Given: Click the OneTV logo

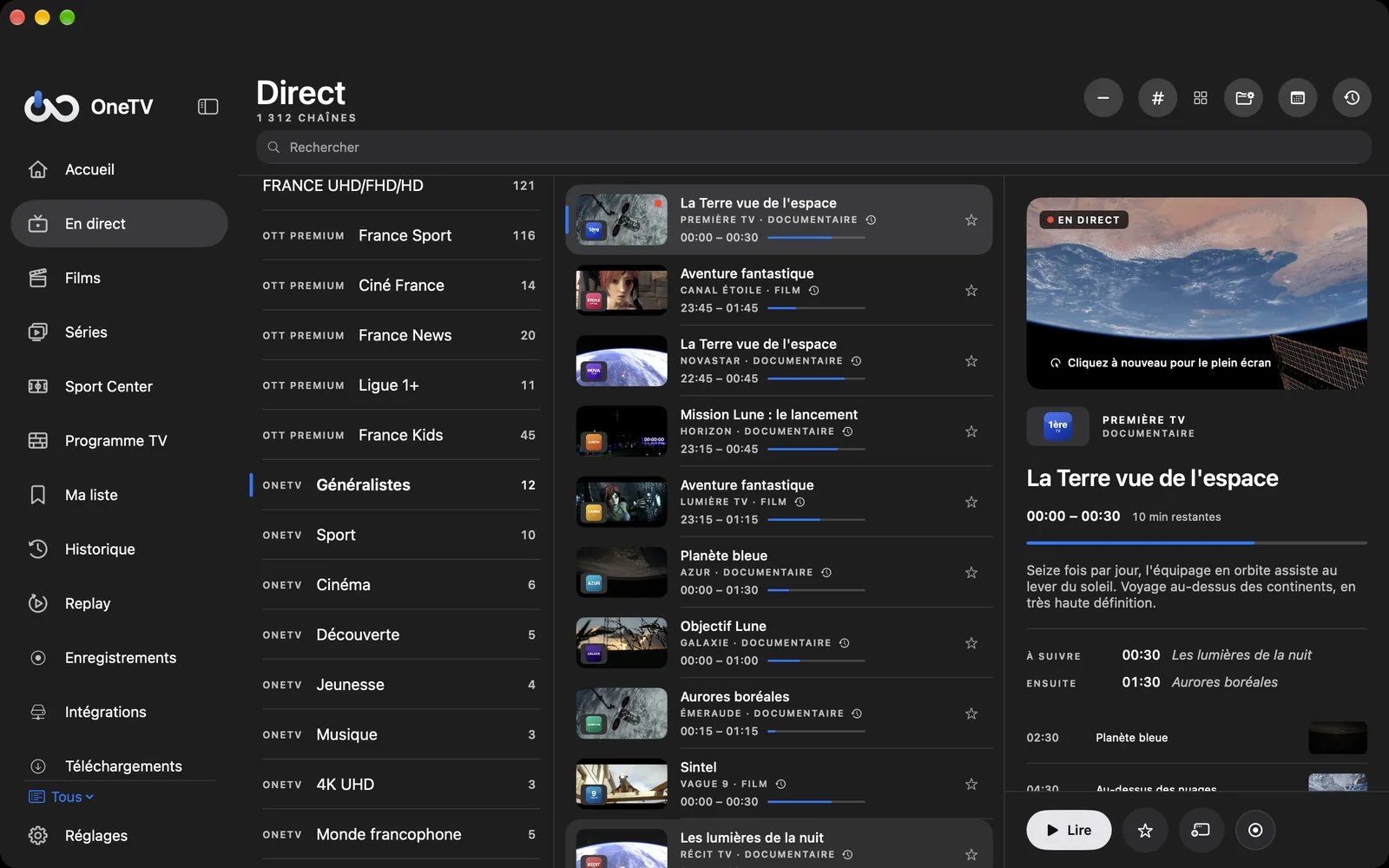Looking at the screenshot, I should tap(89, 107).
